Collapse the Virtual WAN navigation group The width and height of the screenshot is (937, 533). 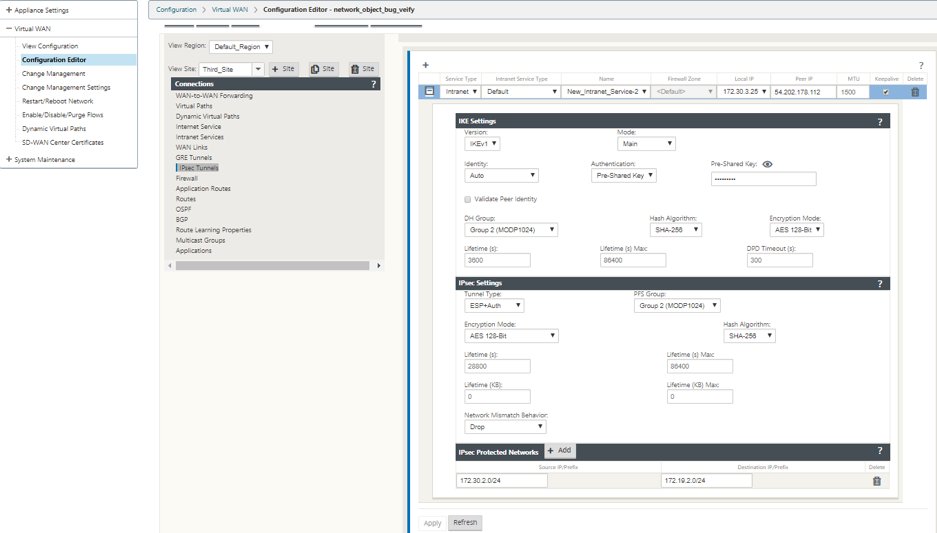pos(9,28)
